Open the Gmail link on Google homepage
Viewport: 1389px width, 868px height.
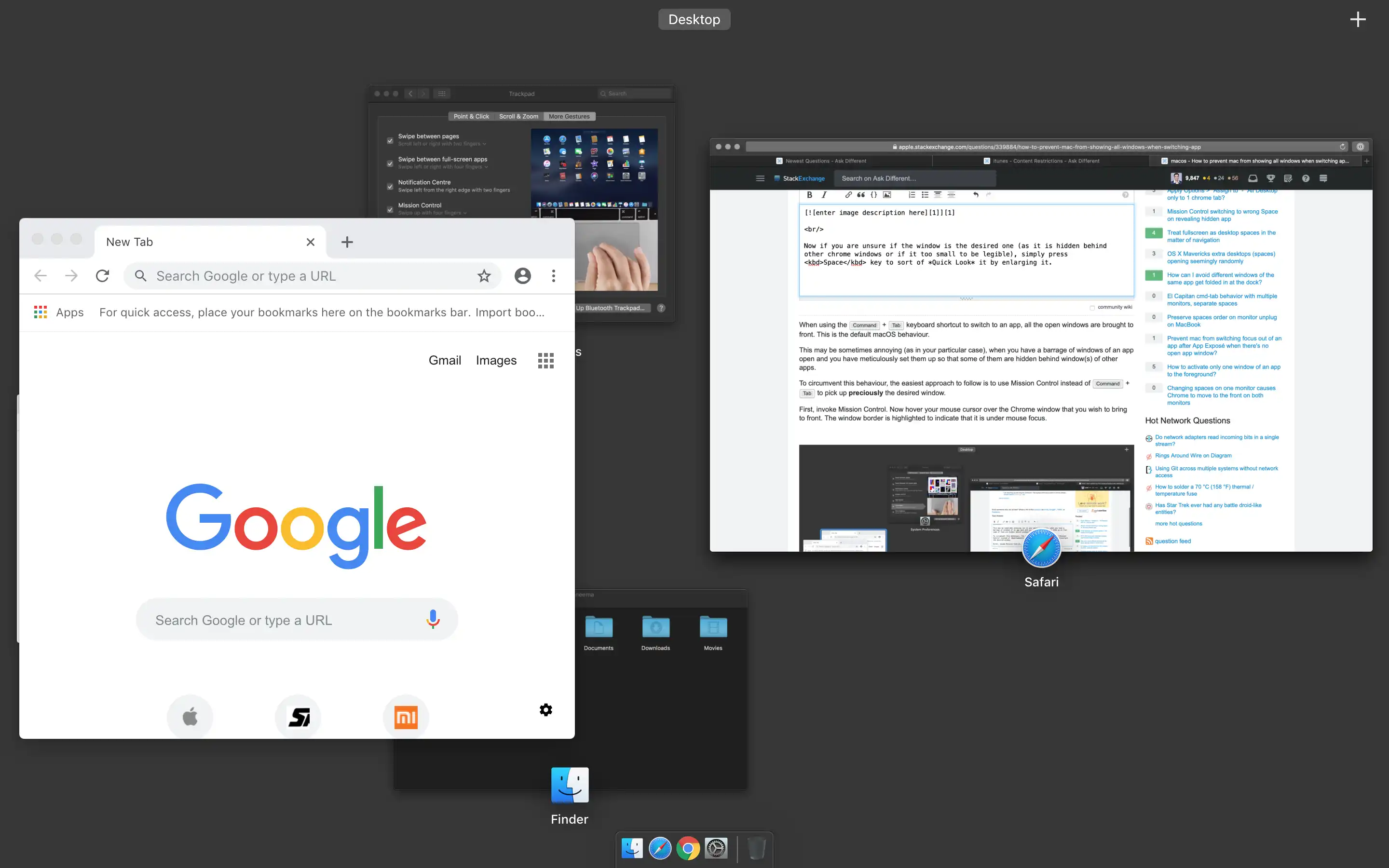click(445, 360)
